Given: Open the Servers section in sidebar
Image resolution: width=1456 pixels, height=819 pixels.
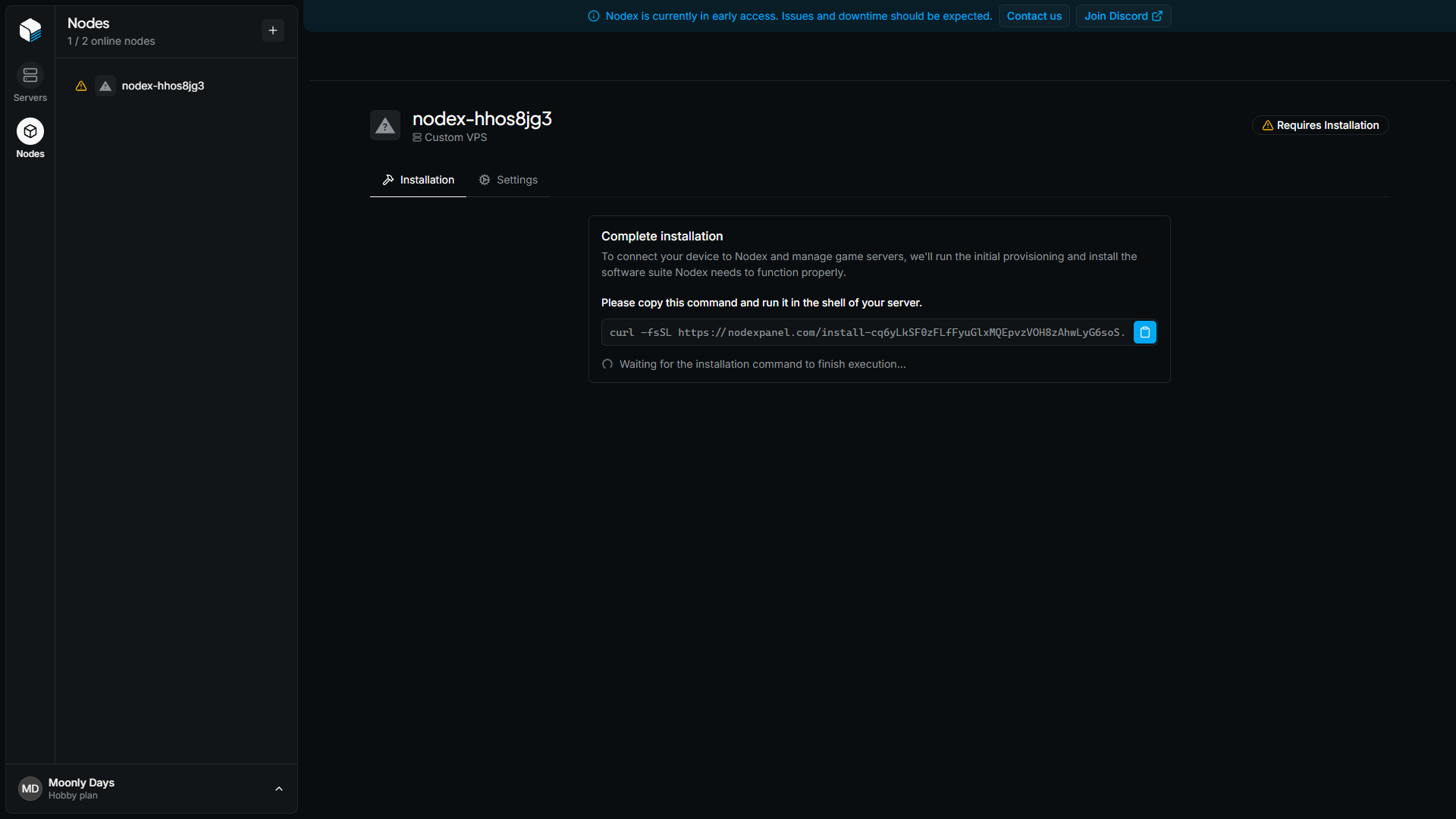Looking at the screenshot, I should click(30, 83).
